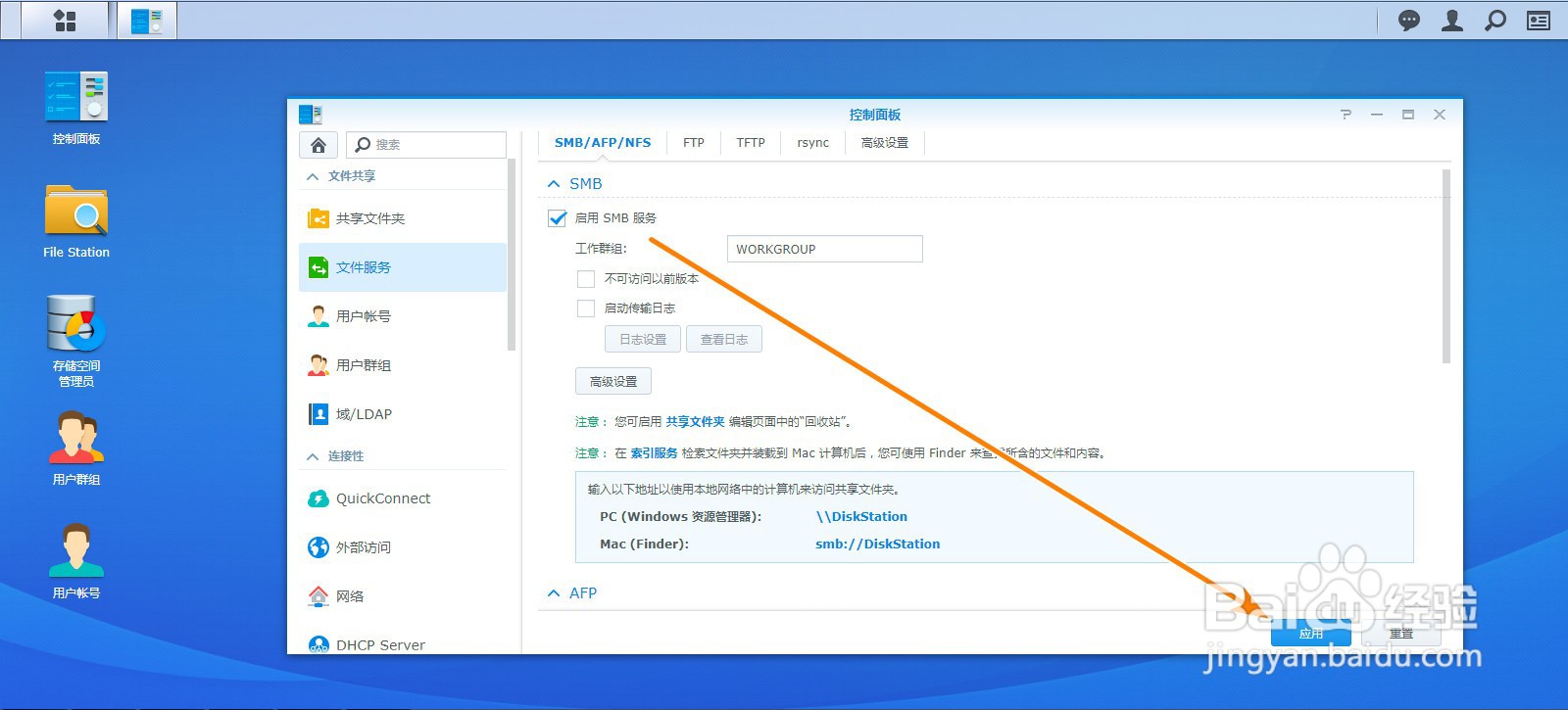Open 控制面板 desktop icon
1568x710 pixels.
(x=76, y=108)
